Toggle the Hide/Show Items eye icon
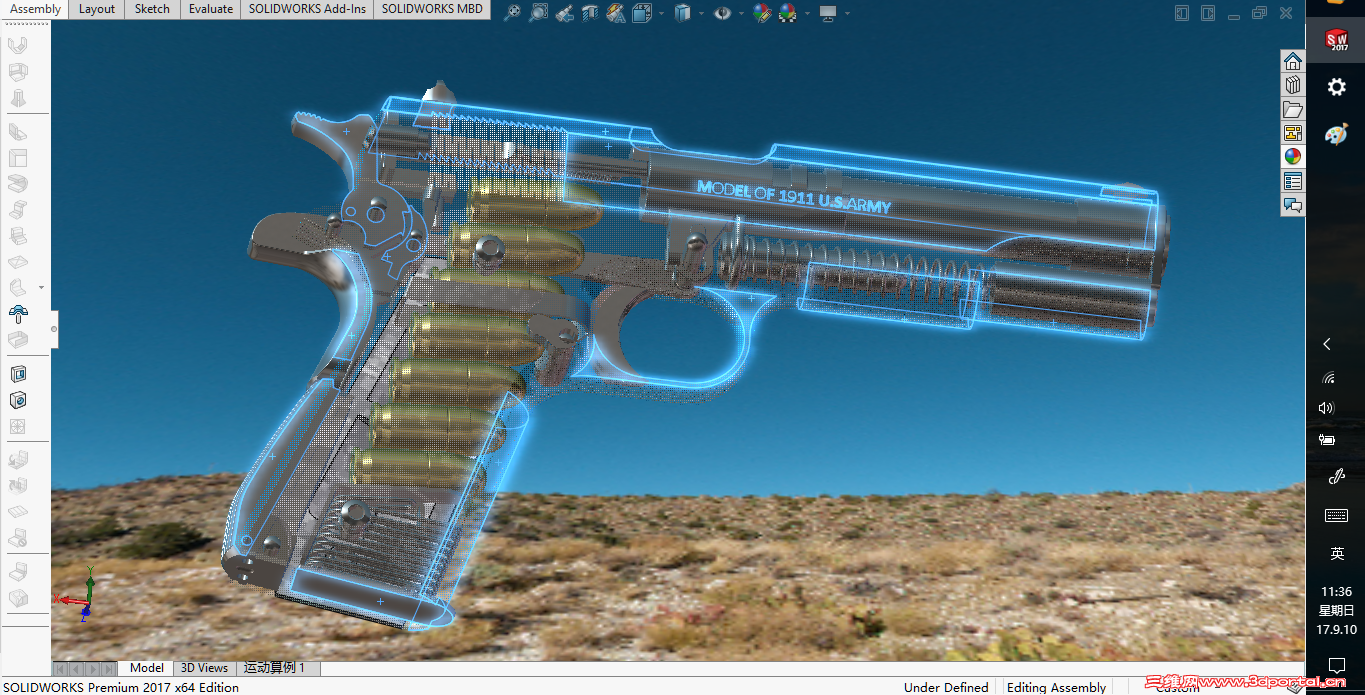Image resolution: width=1365 pixels, height=695 pixels. pyautogui.click(x=721, y=13)
